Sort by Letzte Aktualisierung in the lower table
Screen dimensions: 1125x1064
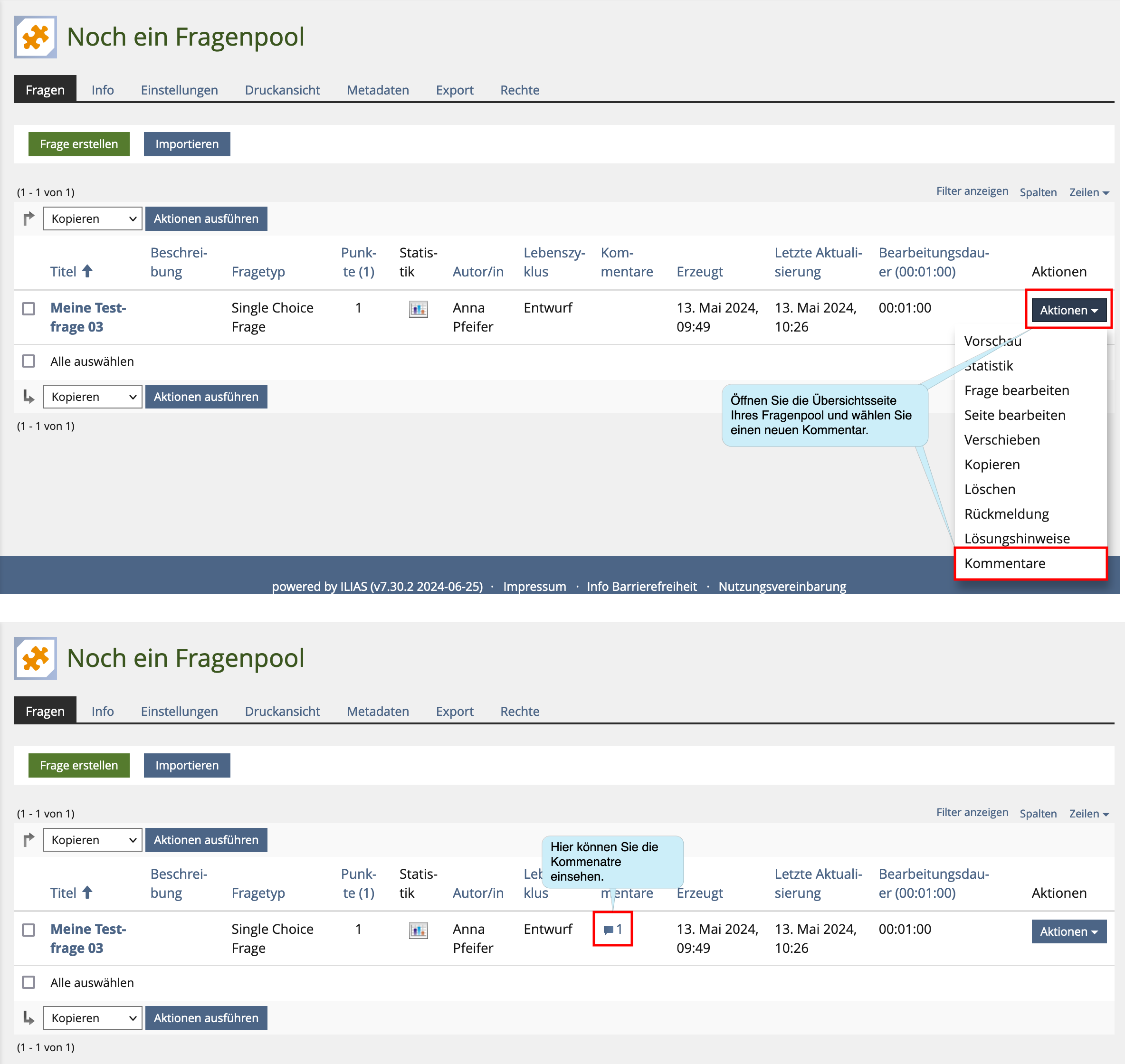click(x=818, y=883)
